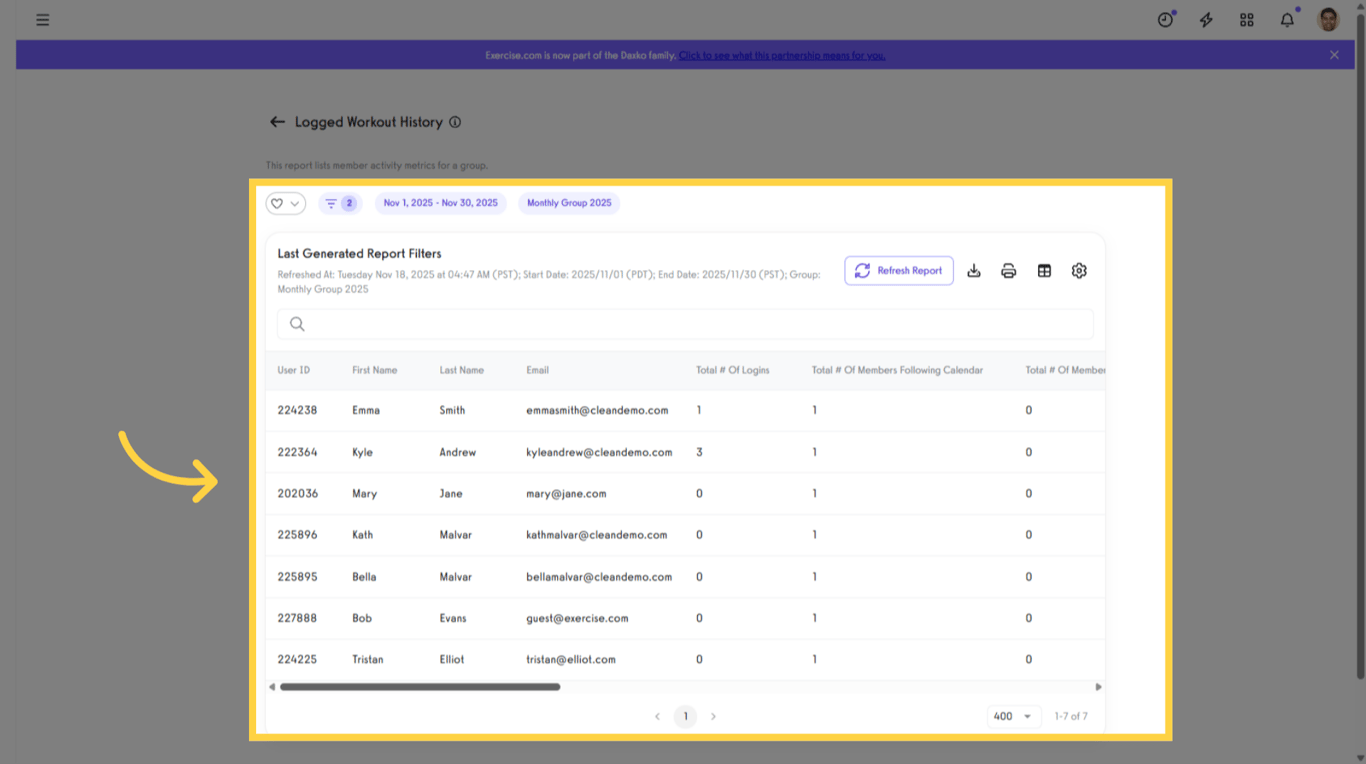The height and width of the screenshot is (764, 1366).
Task: Click the horizontal table scrollbar thumb
Action: [420, 687]
